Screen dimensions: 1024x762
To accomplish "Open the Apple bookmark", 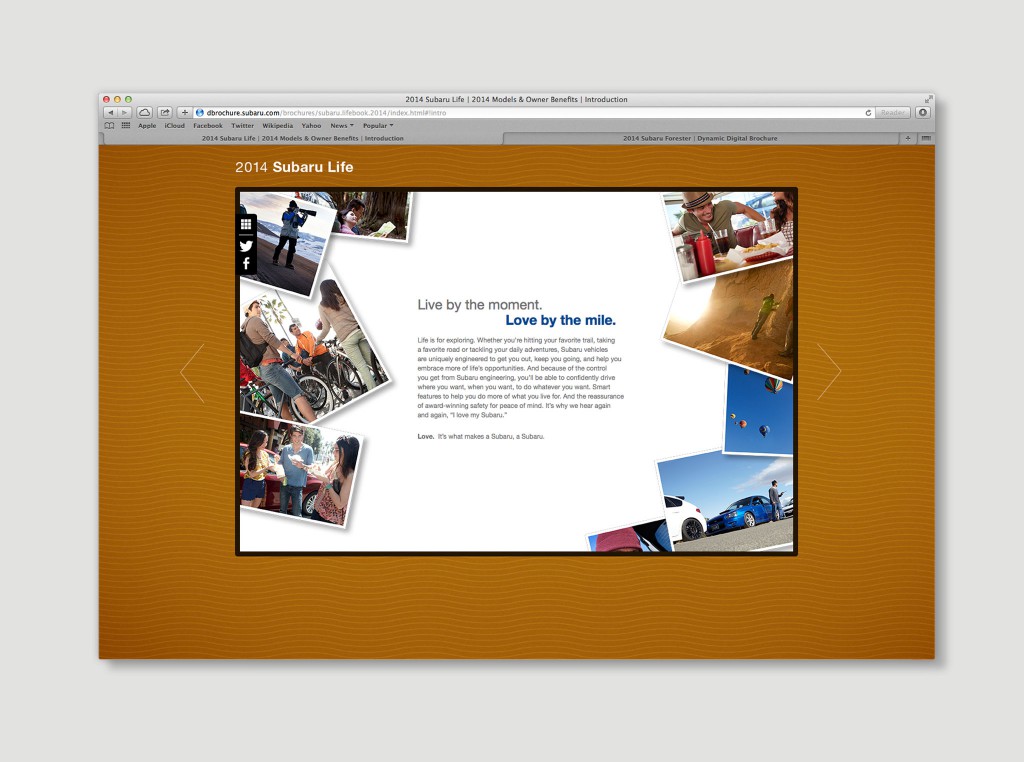I will pos(147,125).
